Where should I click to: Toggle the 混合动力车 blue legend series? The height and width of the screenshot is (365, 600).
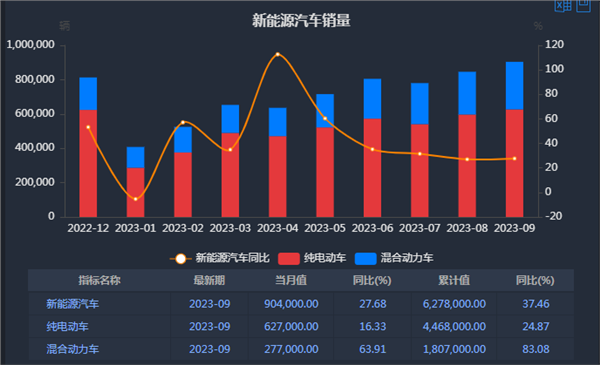pyautogui.click(x=394, y=258)
